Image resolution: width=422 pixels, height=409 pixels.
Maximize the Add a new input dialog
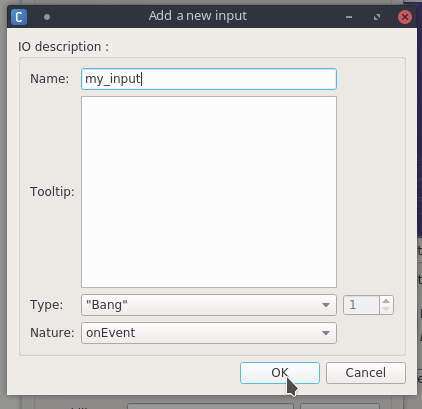point(377,17)
